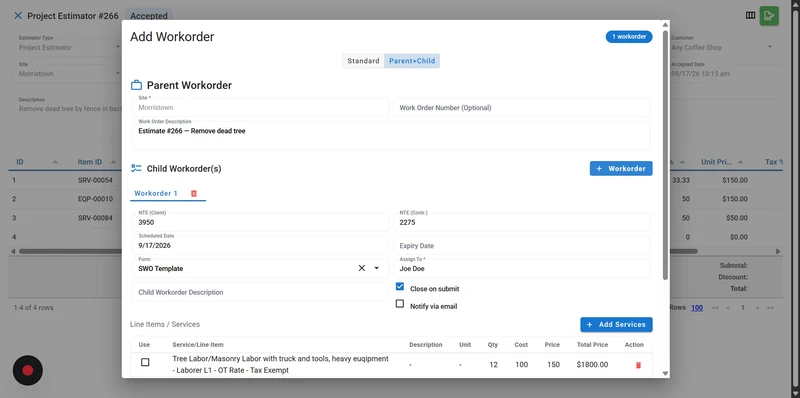
Task: Go to the next page arrow in the pagination
Action: [x=758, y=308]
